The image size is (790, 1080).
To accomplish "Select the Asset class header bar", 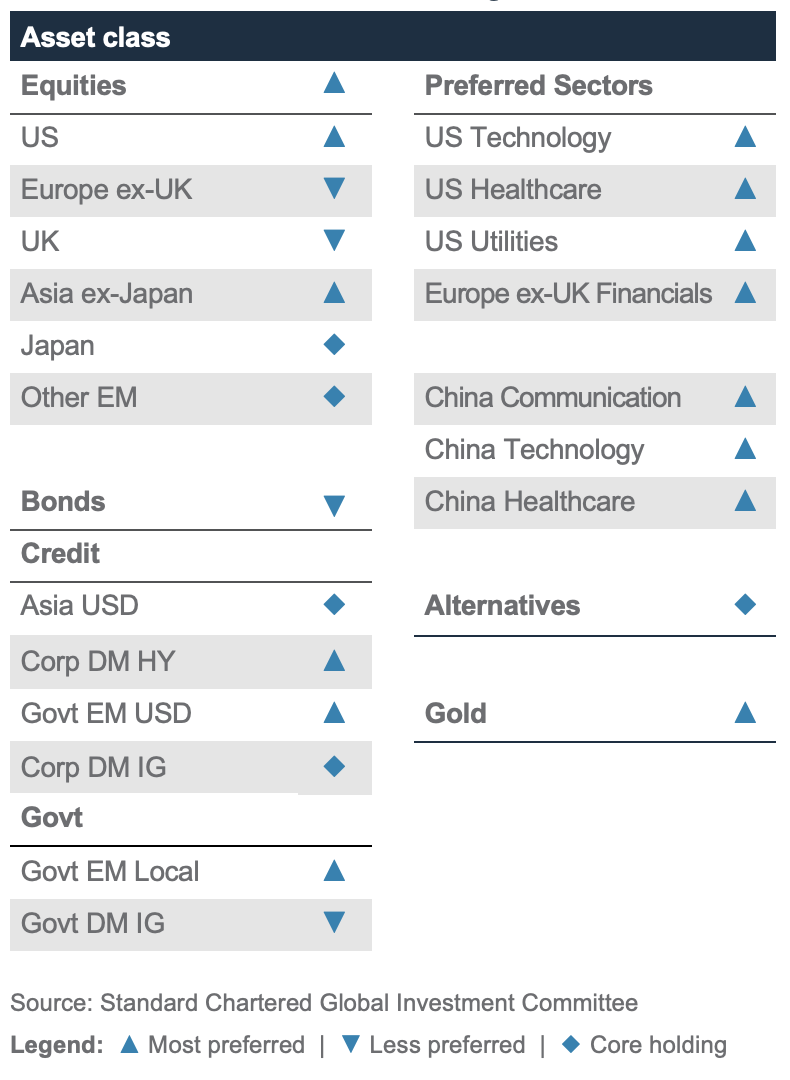I will (393, 37).
